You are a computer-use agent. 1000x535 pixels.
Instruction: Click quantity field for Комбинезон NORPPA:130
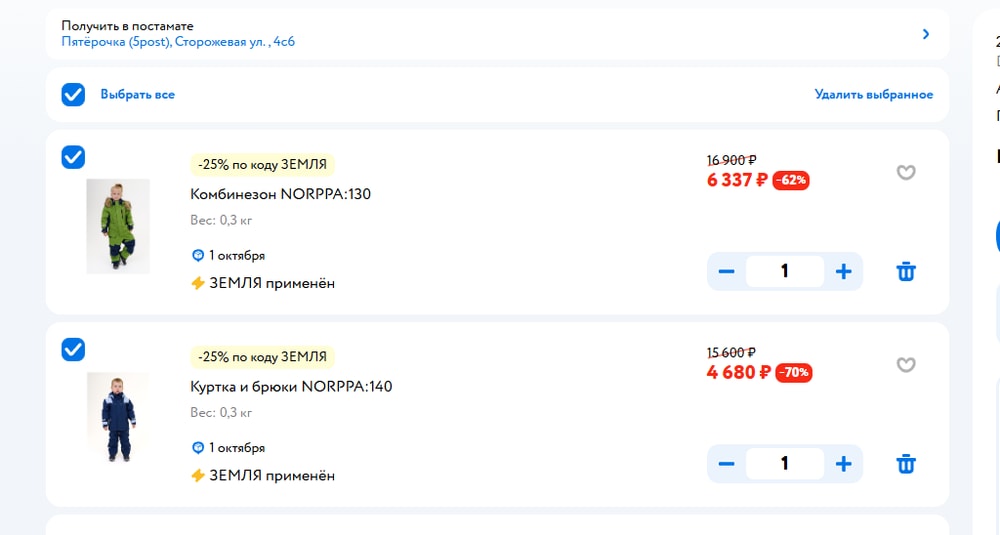(785, 271)
